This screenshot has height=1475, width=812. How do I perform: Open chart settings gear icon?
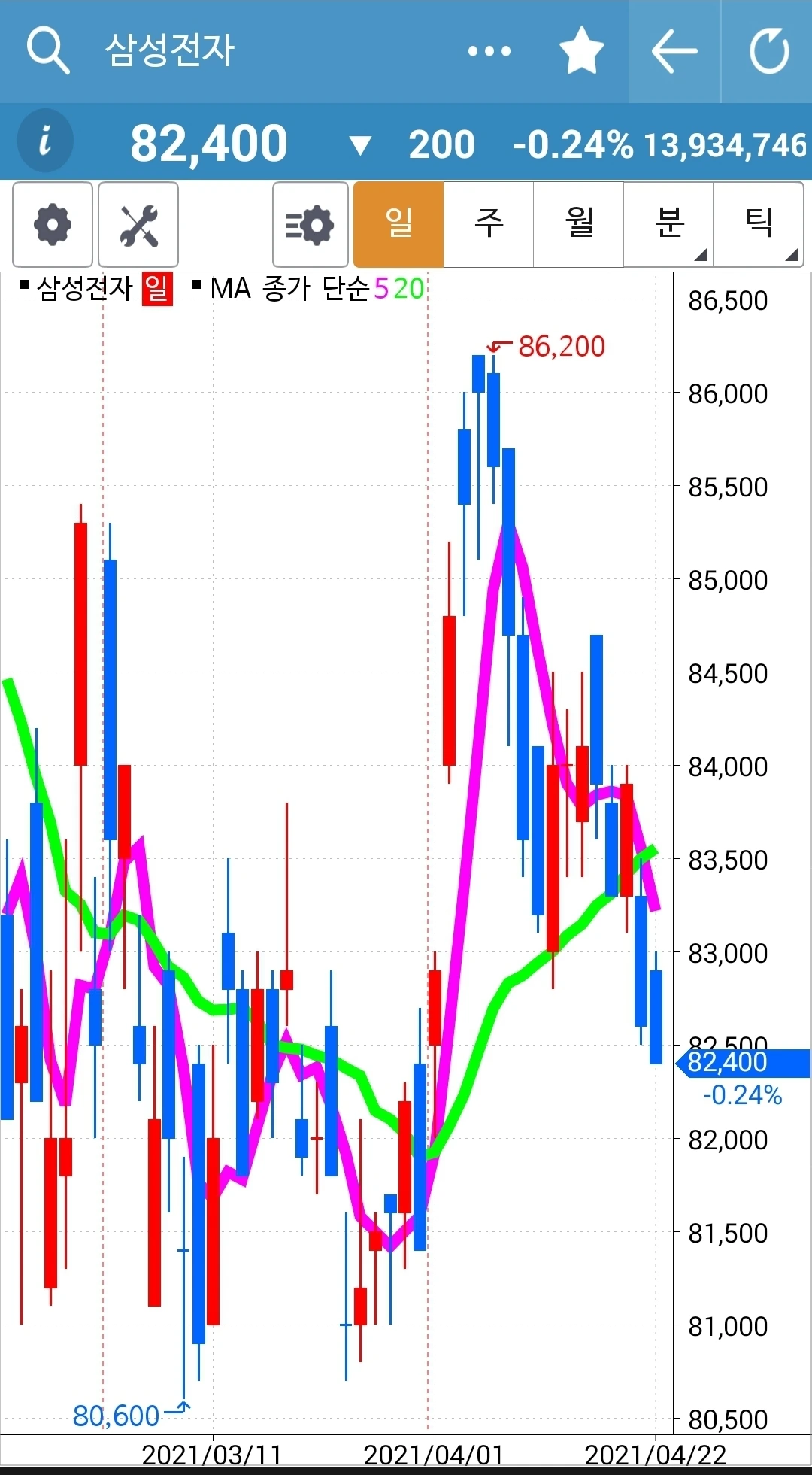(53, 224)
